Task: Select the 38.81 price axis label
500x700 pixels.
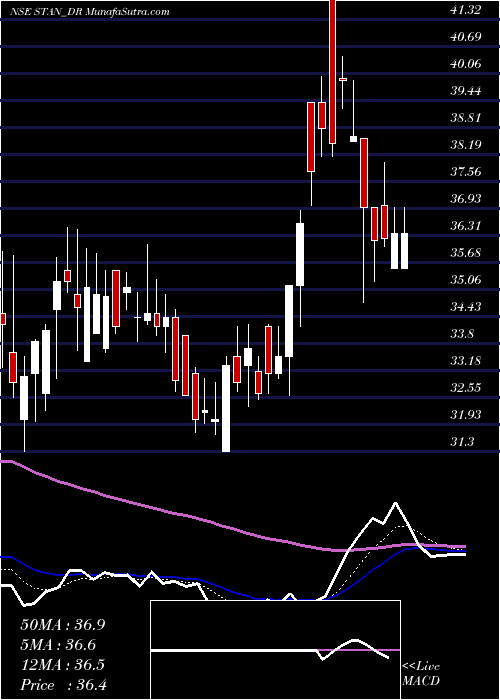Action: click(x=466, y=118)
